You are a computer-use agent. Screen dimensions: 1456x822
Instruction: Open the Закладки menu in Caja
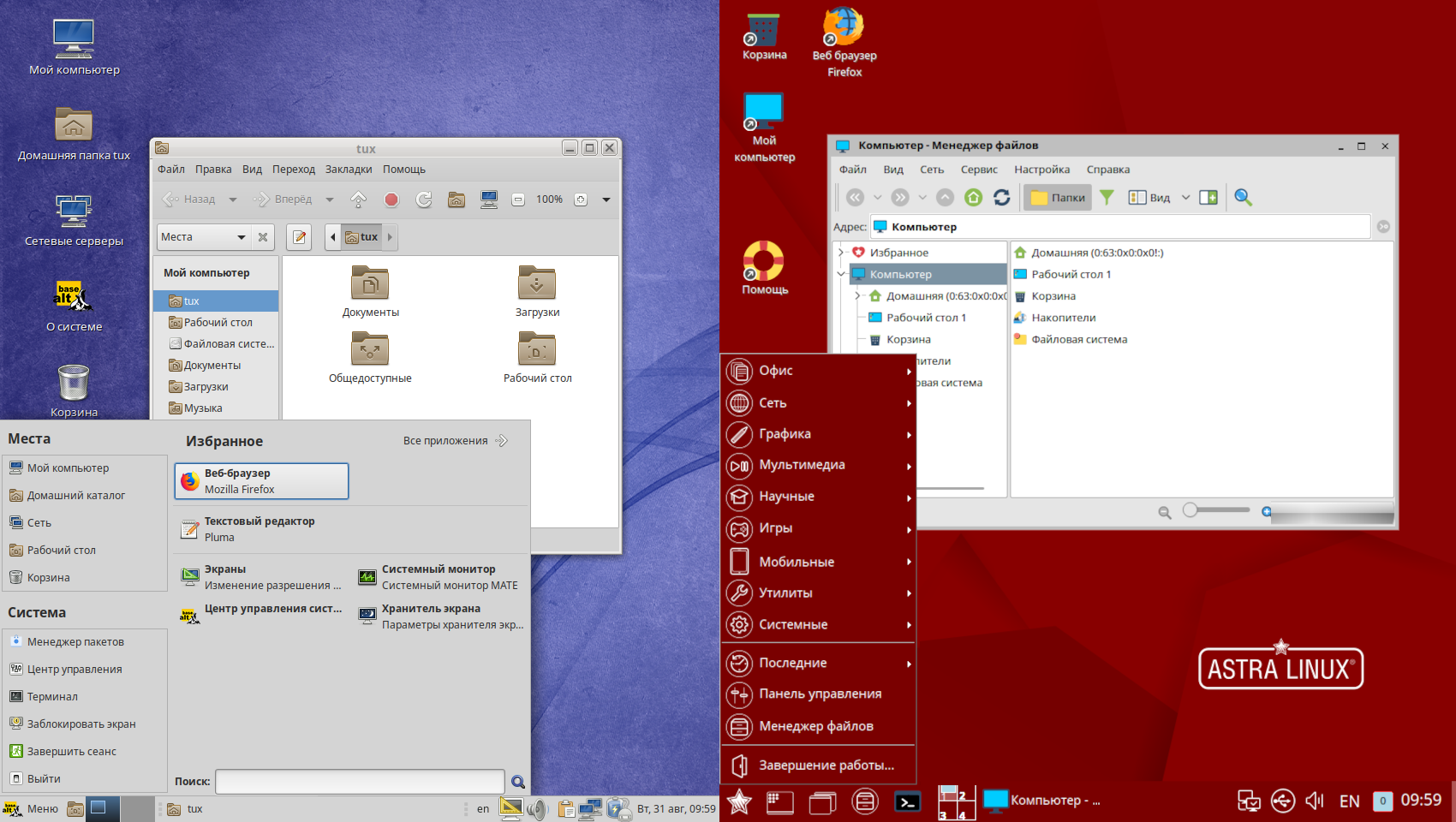348,169
